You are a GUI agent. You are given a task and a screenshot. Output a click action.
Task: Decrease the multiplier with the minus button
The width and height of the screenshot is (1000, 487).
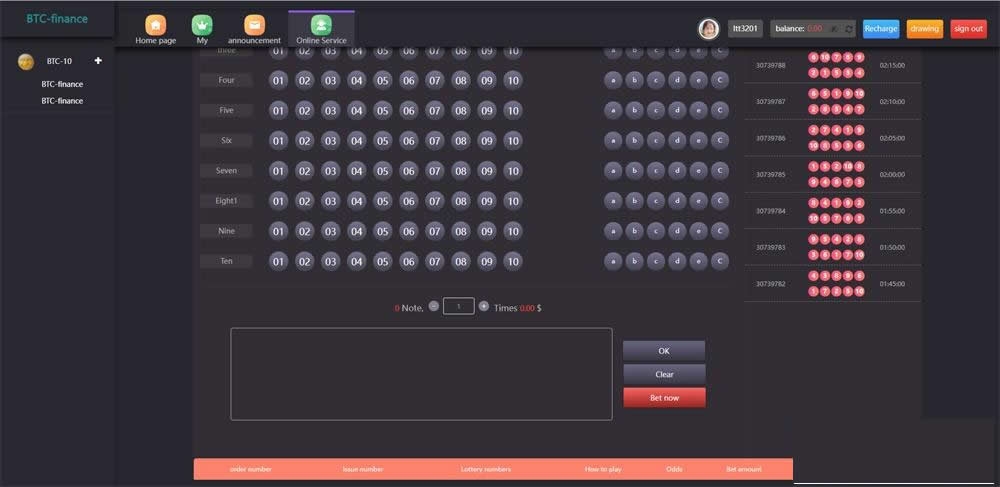[x=433, y=306]
